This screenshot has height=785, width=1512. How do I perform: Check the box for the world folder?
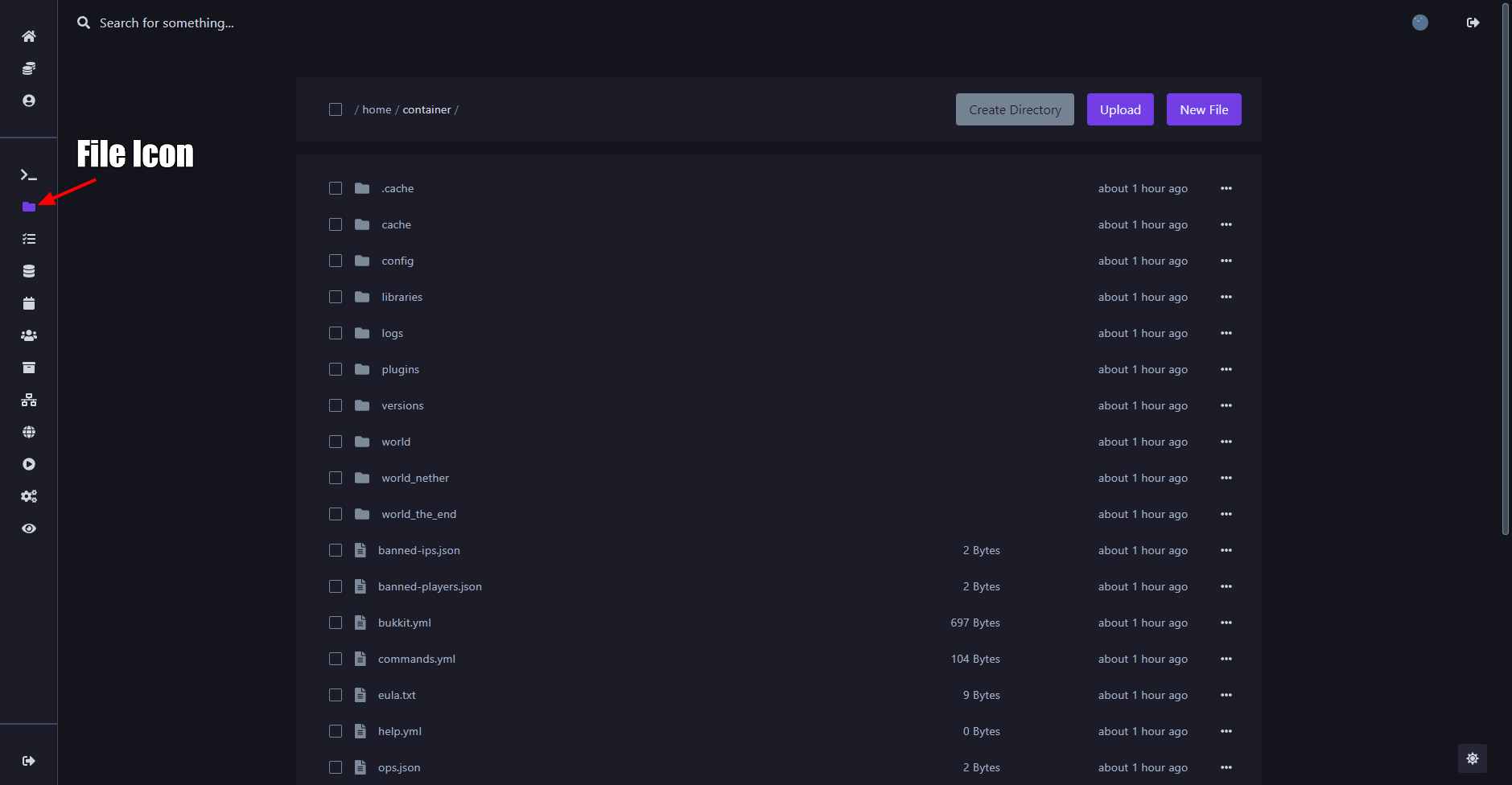tap(336, 442)
